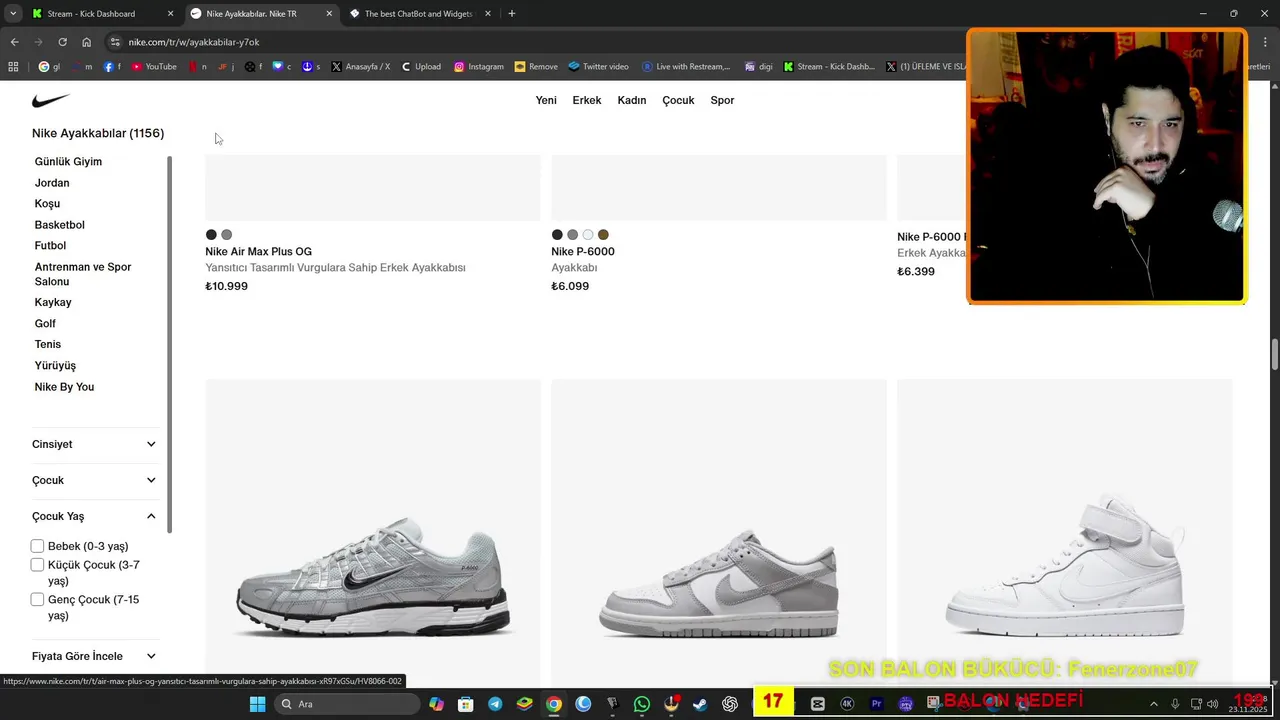Screen dimensions: 1280x720
Task: Open Telegram from the taskbar
Action: tap(495, 704)
